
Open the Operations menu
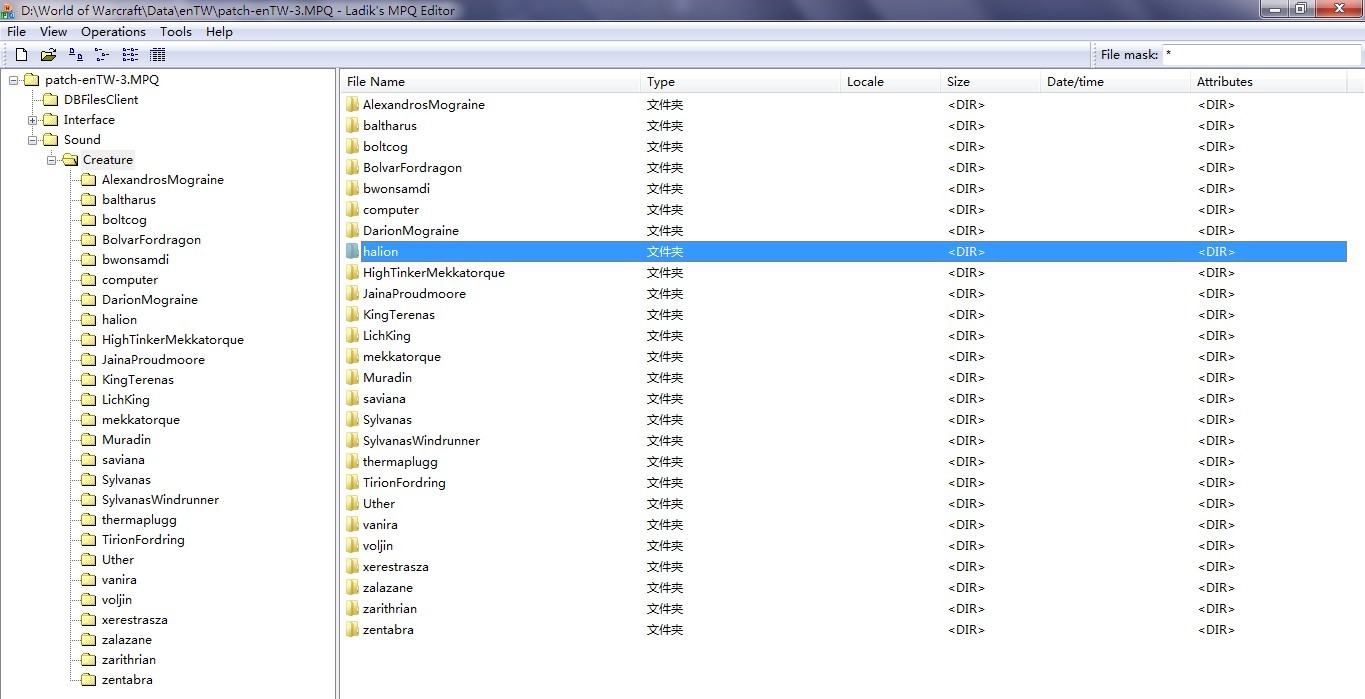point(112,31)
